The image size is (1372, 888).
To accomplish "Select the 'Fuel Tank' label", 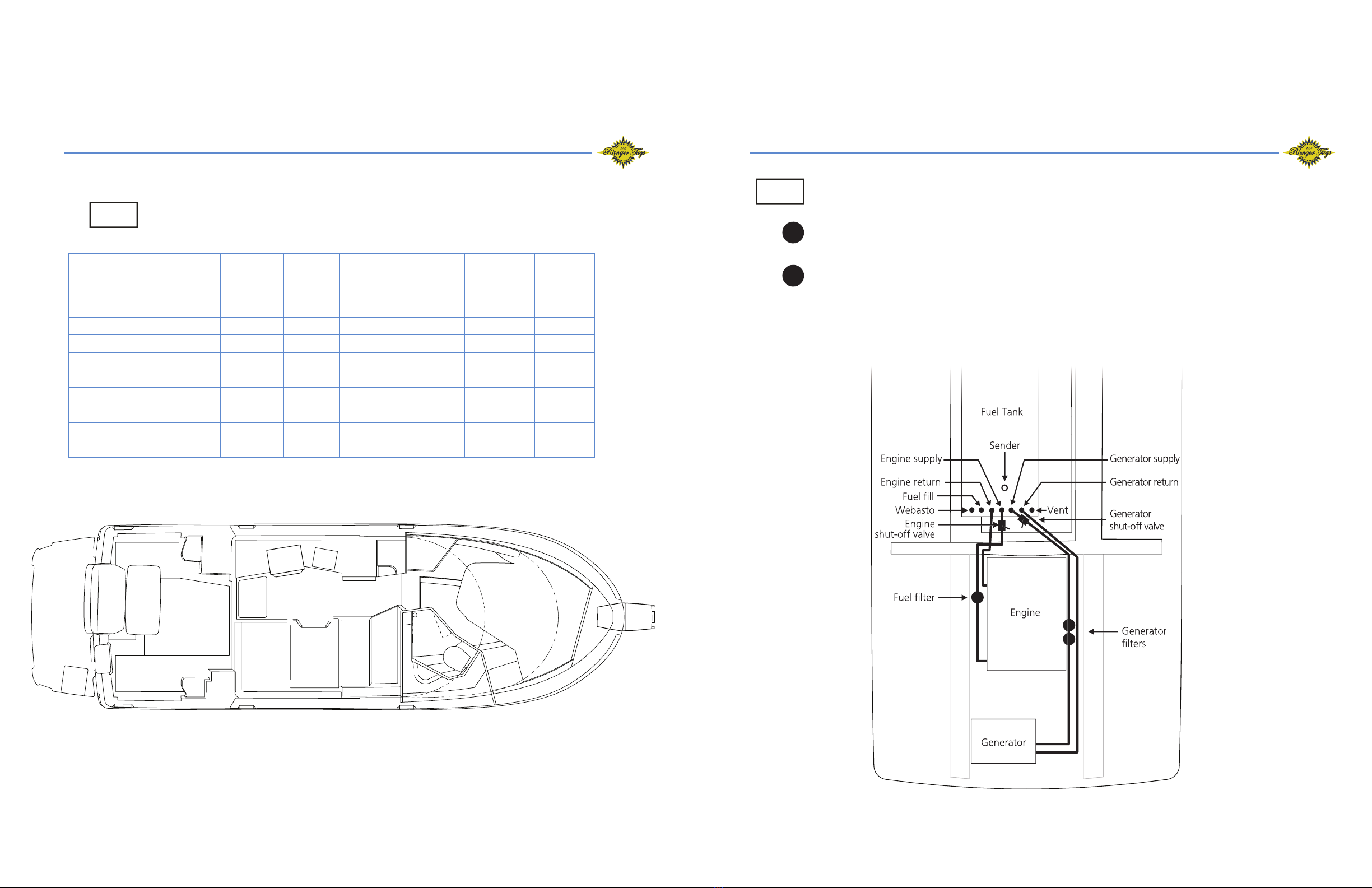I will point(1001,412).
